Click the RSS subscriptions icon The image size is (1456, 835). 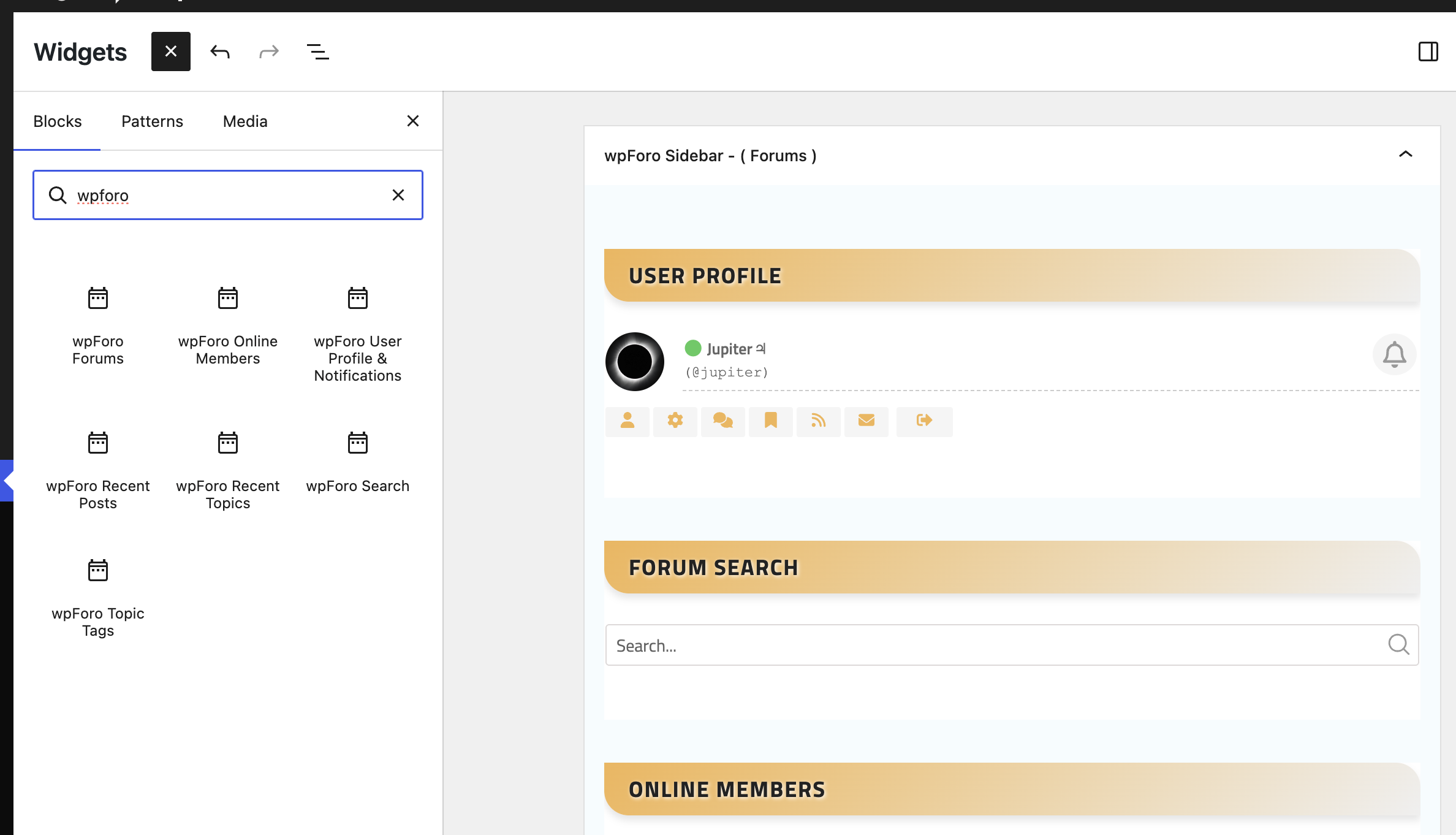[819, 421]
